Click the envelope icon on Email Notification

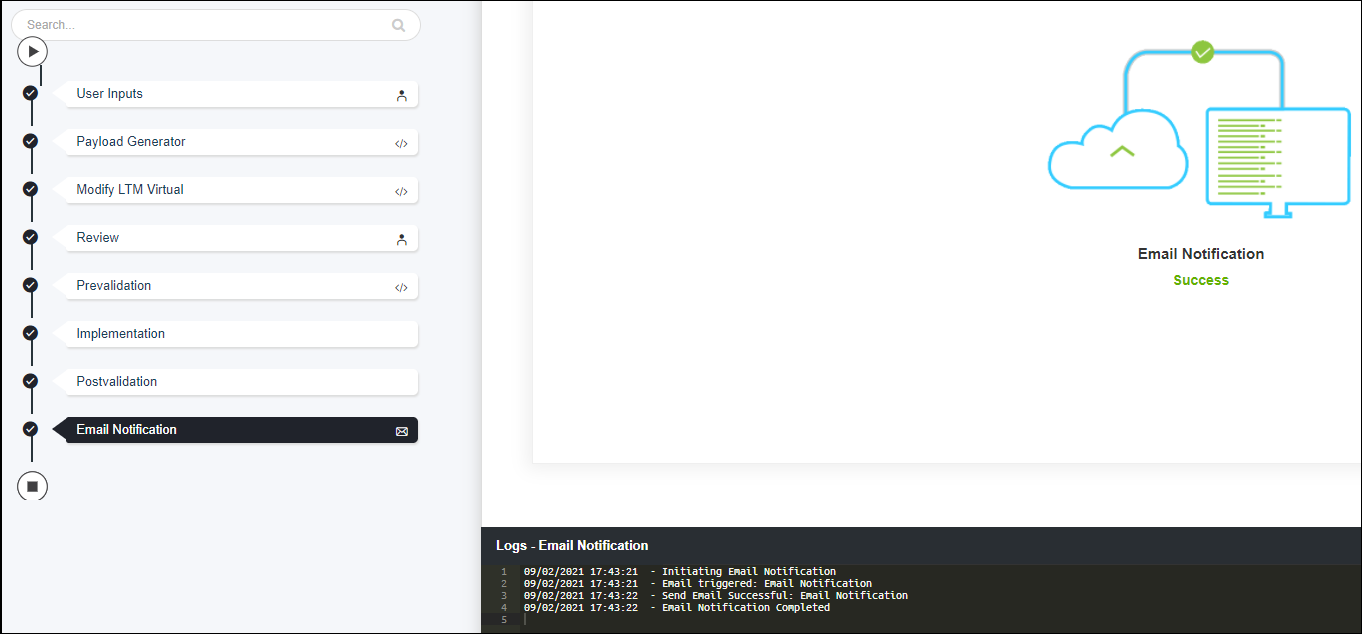(x=402, y=431)
